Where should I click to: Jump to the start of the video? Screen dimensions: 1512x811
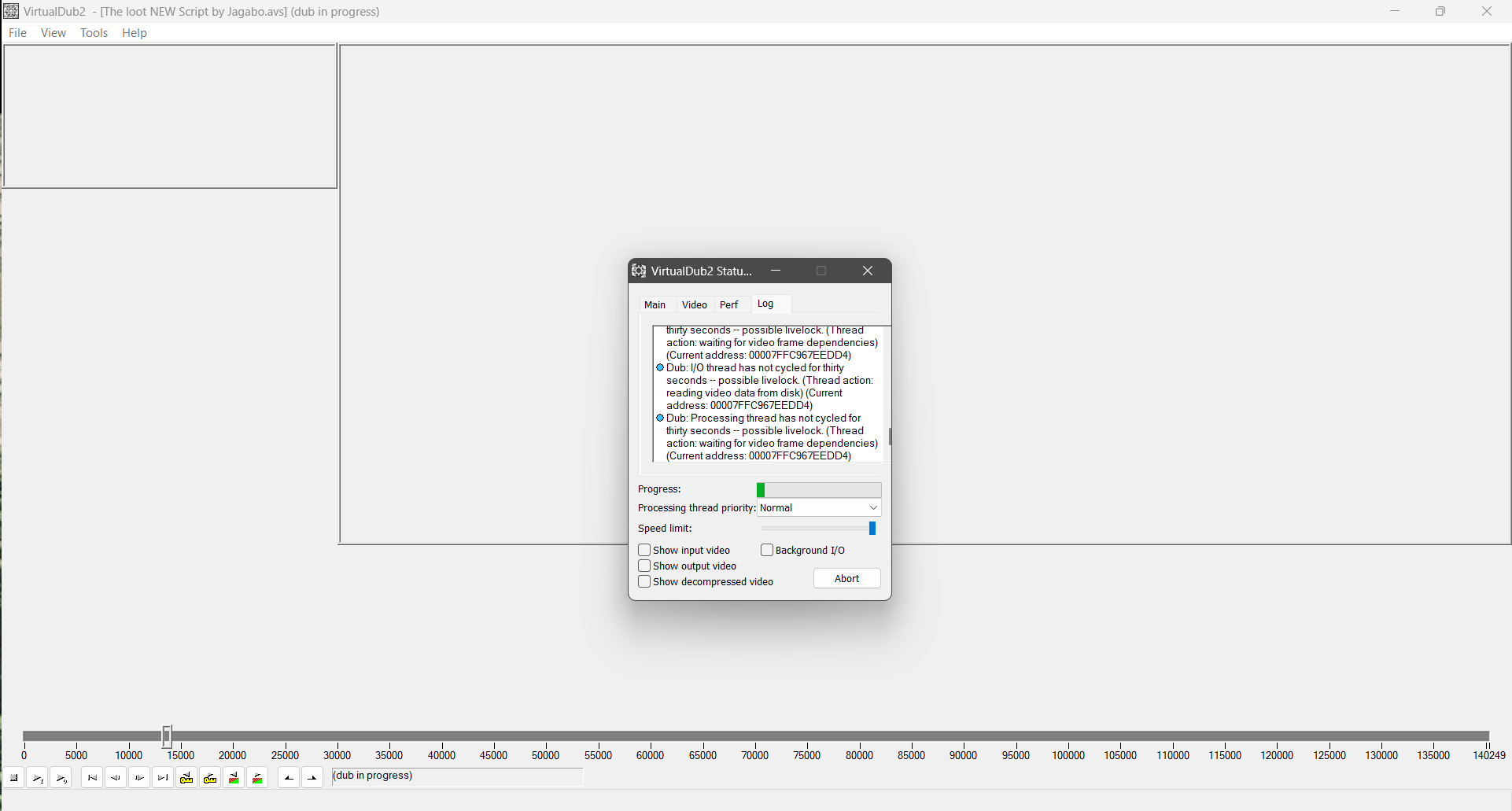pyautogui.click(x=92, y=778)
